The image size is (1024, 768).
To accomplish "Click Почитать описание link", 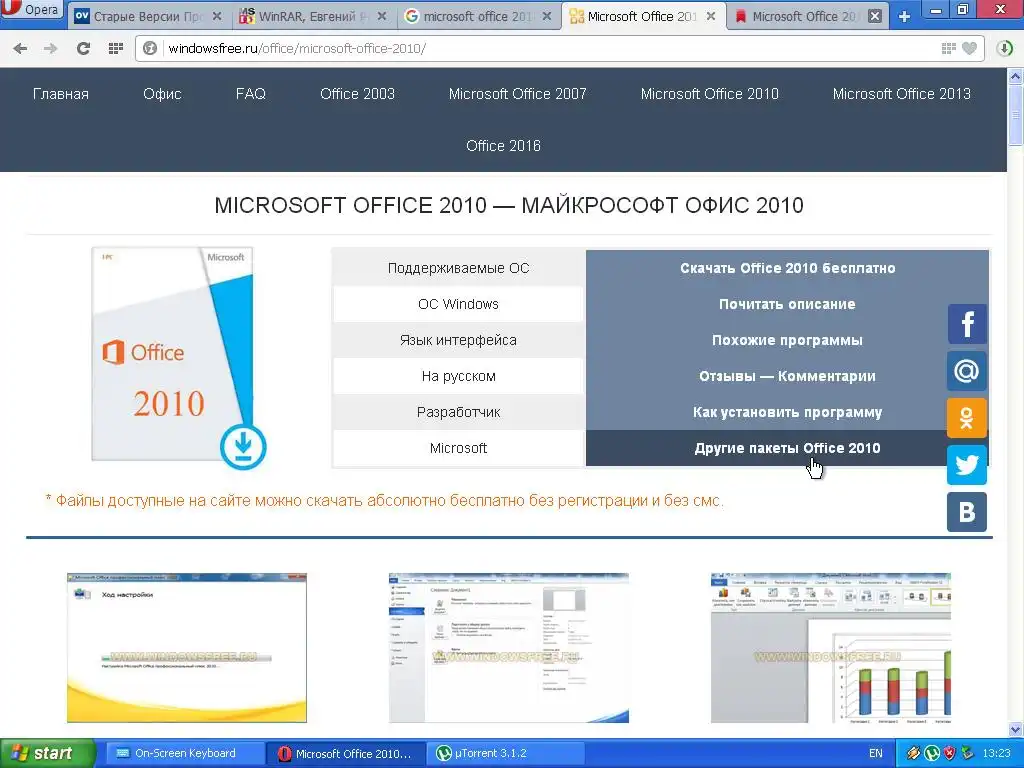I will coord(788,304).
